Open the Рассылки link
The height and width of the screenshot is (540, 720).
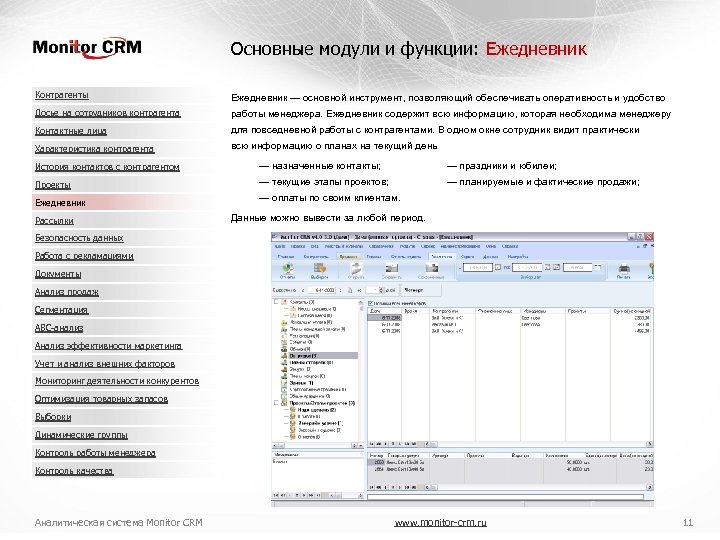click(x=54, y=221)
